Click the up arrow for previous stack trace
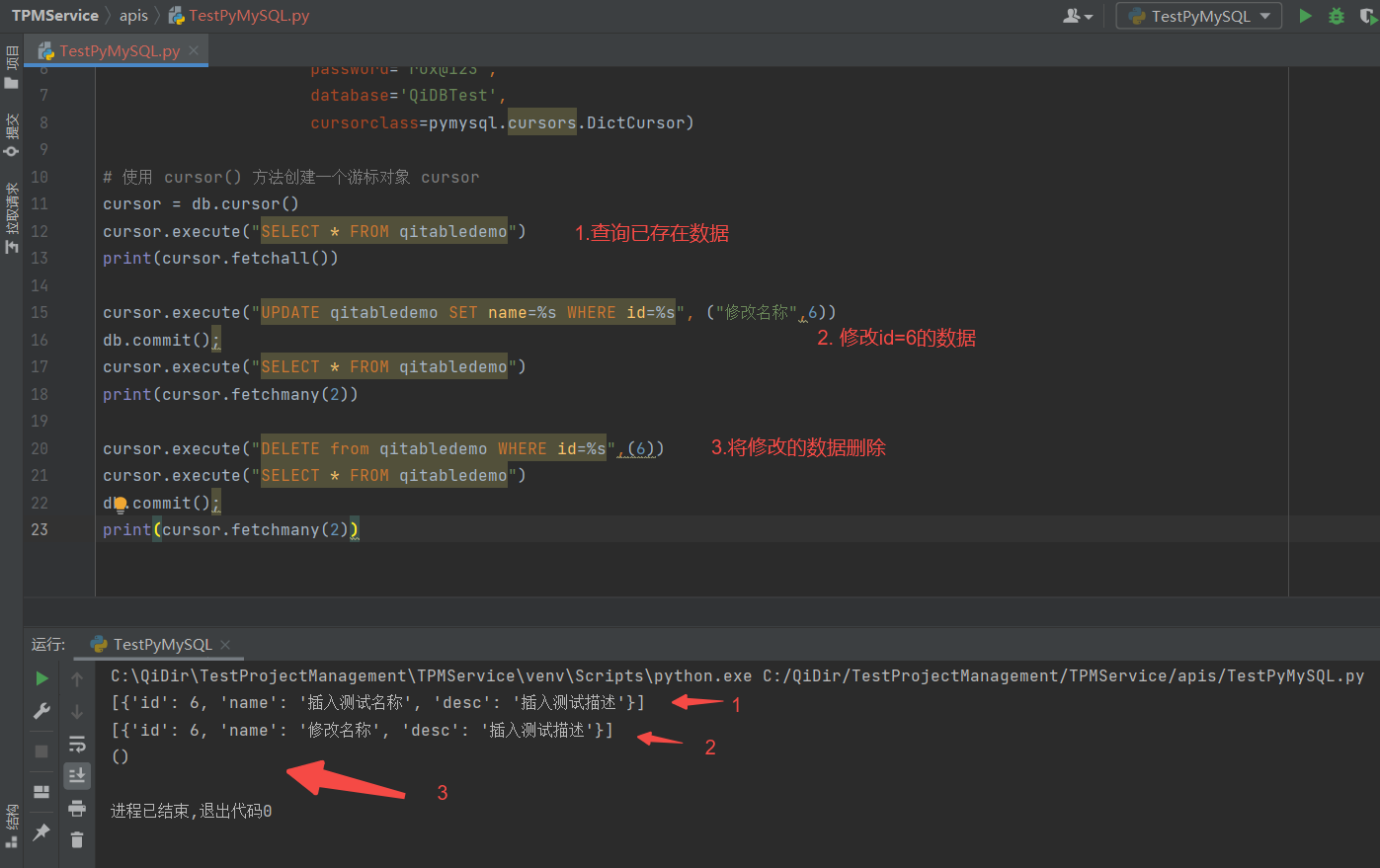Viewport: 1380px width, 868px height. click(77, 678)
